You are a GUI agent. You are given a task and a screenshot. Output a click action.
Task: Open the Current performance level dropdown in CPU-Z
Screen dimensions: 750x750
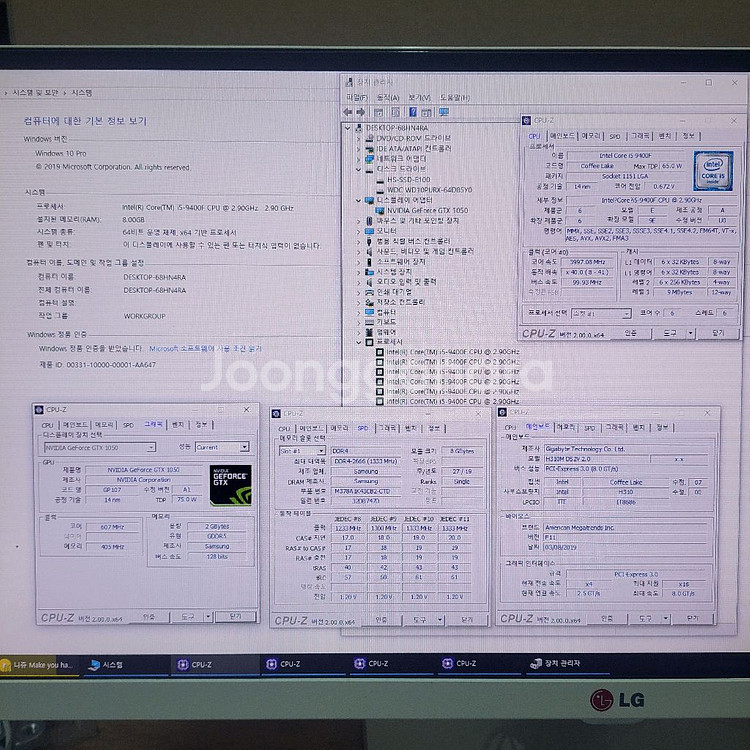(x=222, y=447)
